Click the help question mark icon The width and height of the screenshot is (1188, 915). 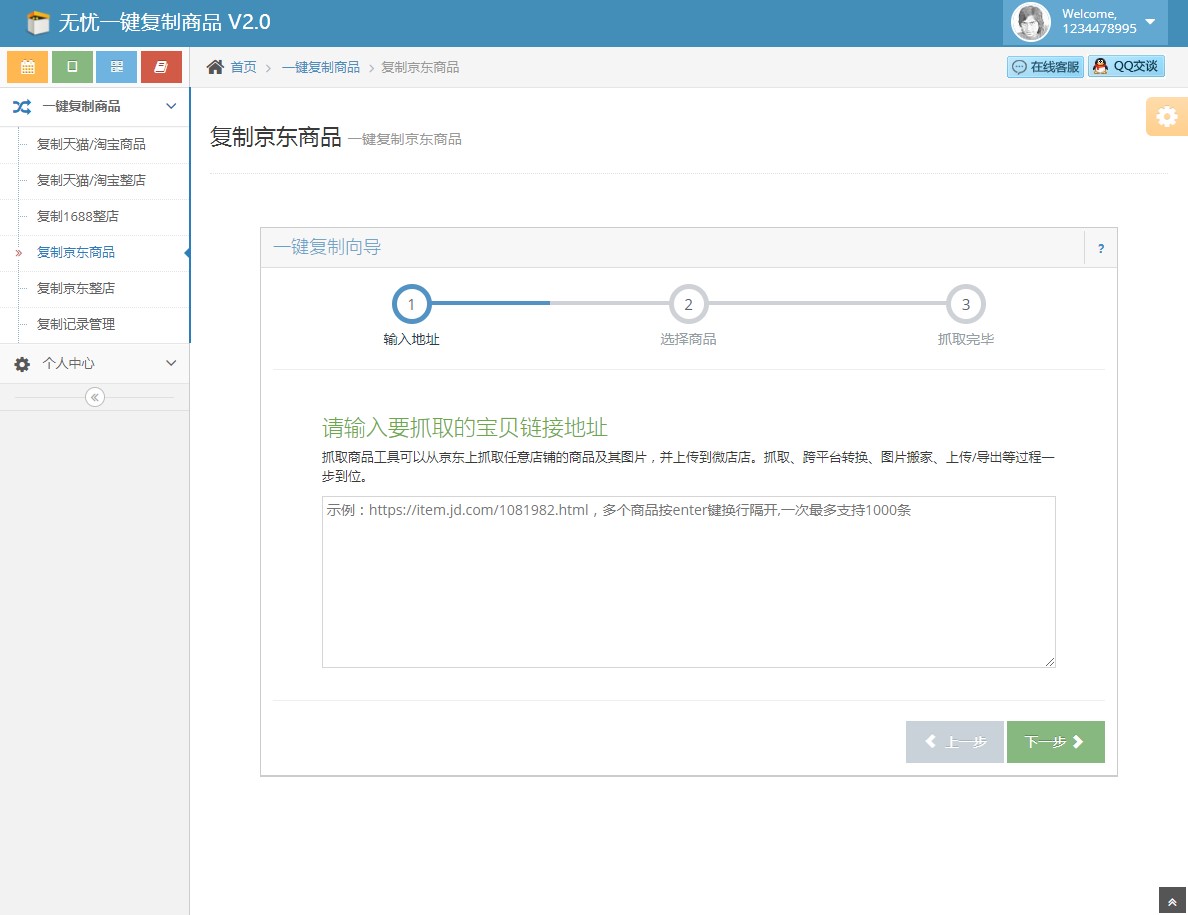pyautogui.click(x=1101, y=248)
